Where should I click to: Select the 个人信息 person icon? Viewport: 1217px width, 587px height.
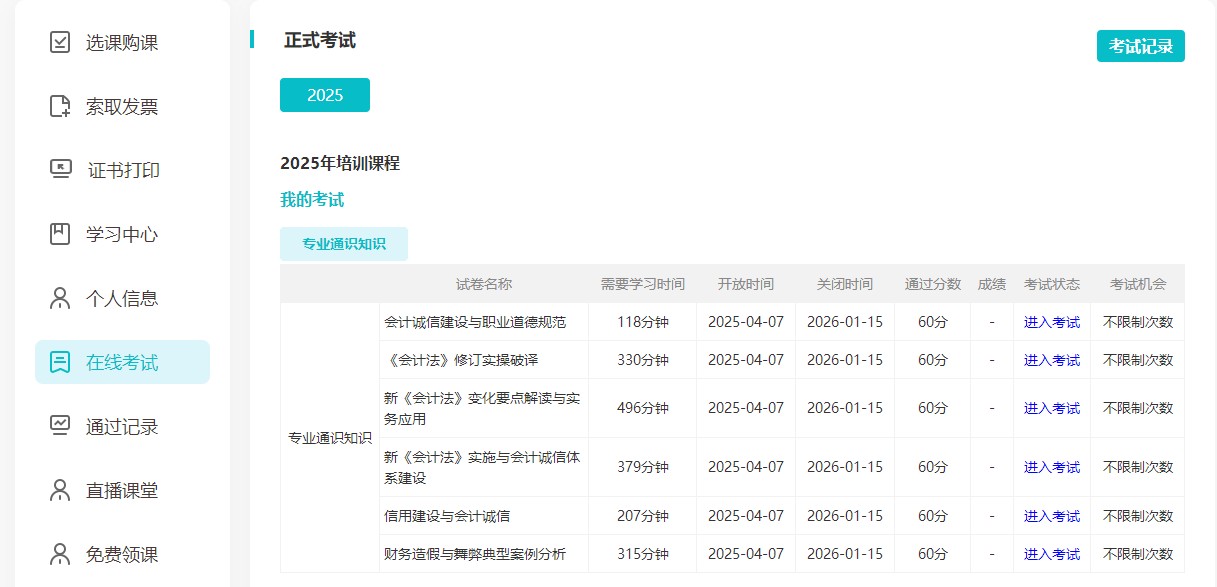(60, 297)
